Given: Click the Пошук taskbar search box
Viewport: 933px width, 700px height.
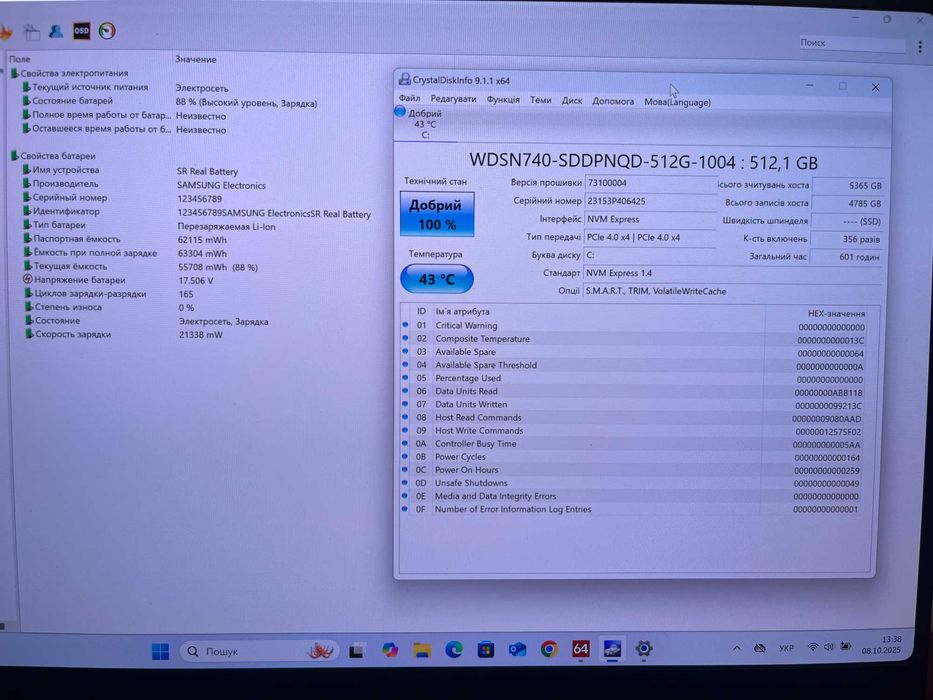Looking at the screenshot, I should [258, 651].
